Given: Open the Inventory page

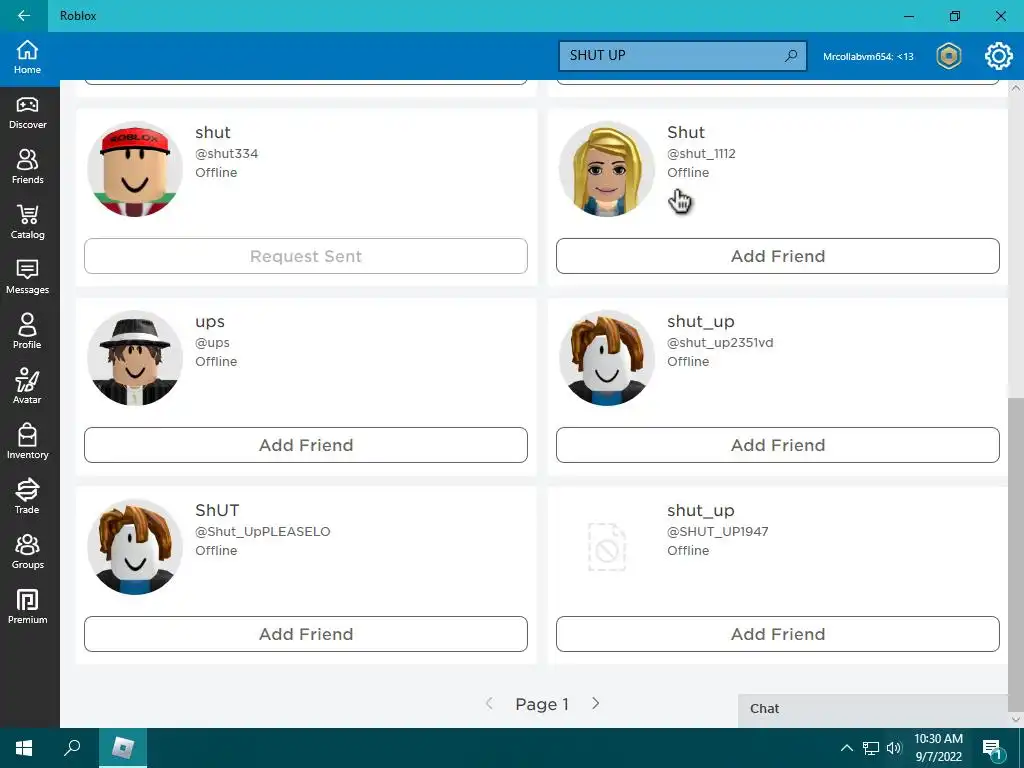Looking at the screenshot, I should click(27, 443).
